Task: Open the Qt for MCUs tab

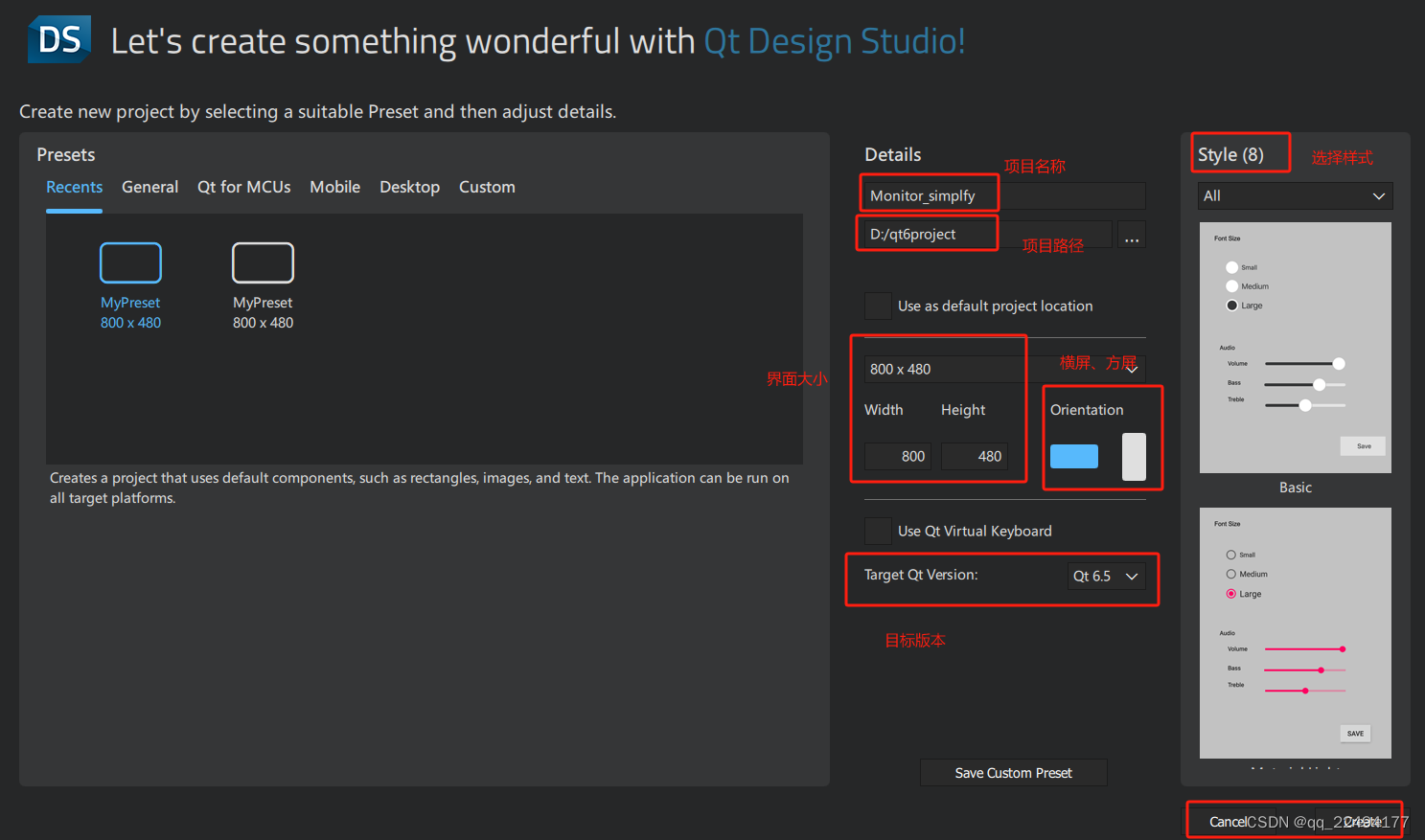Action: point(244,187)
